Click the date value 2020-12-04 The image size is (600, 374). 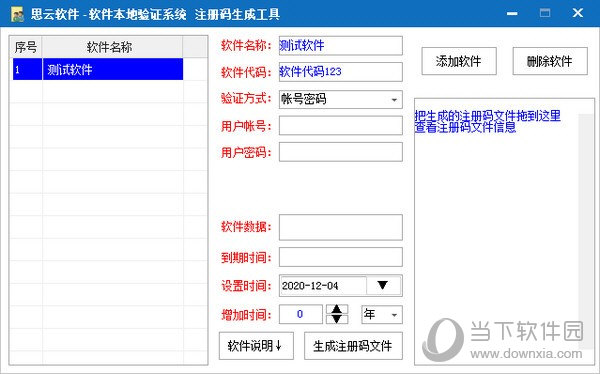pos(310,286)
